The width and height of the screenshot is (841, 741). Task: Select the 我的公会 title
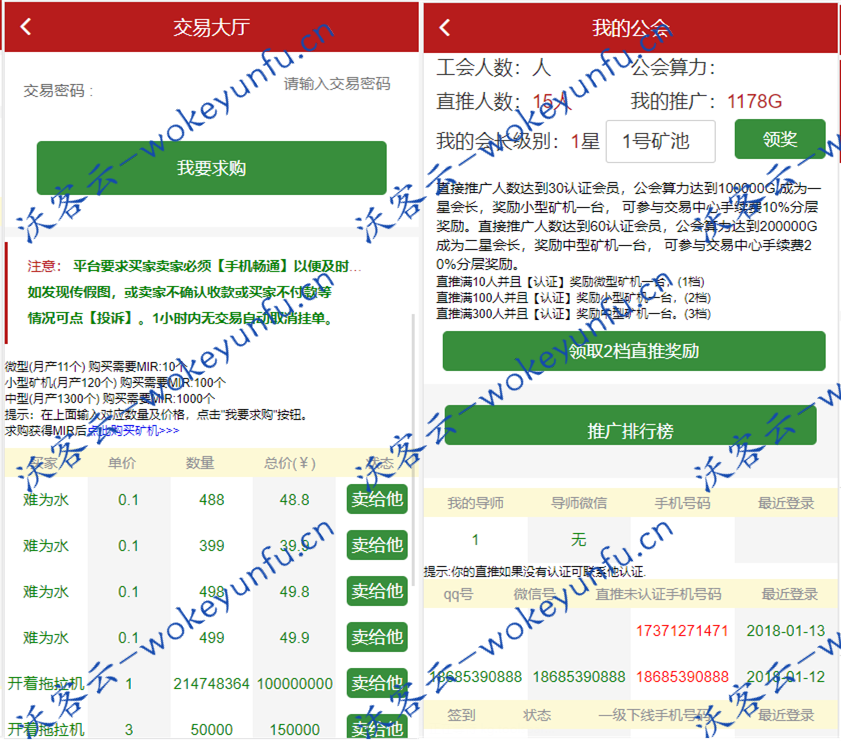(x=631, y=28)
